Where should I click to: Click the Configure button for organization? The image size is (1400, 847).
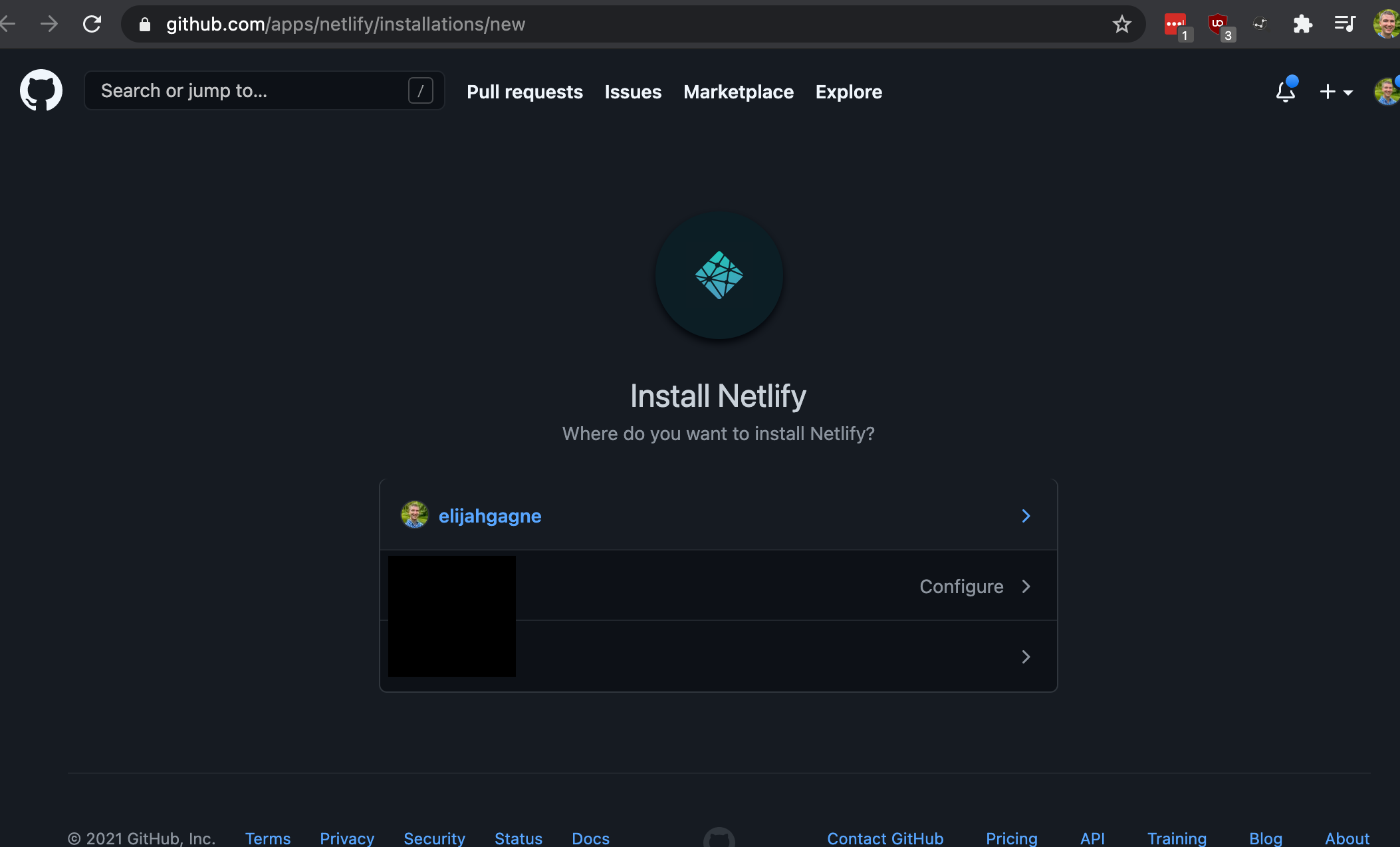click(961, 585)
